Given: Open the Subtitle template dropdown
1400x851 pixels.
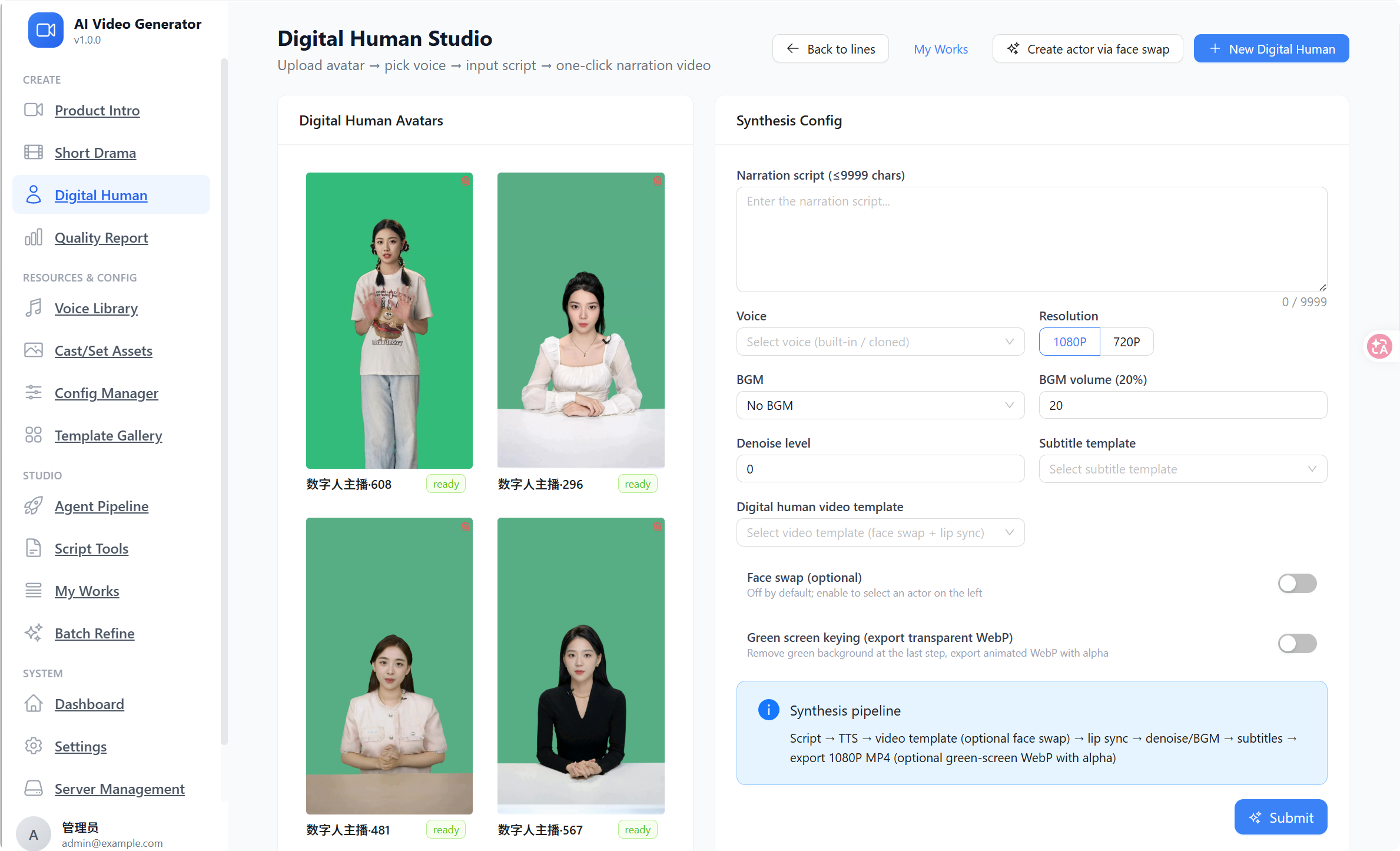Looking at the screenshot, I should pos(1183,469).
